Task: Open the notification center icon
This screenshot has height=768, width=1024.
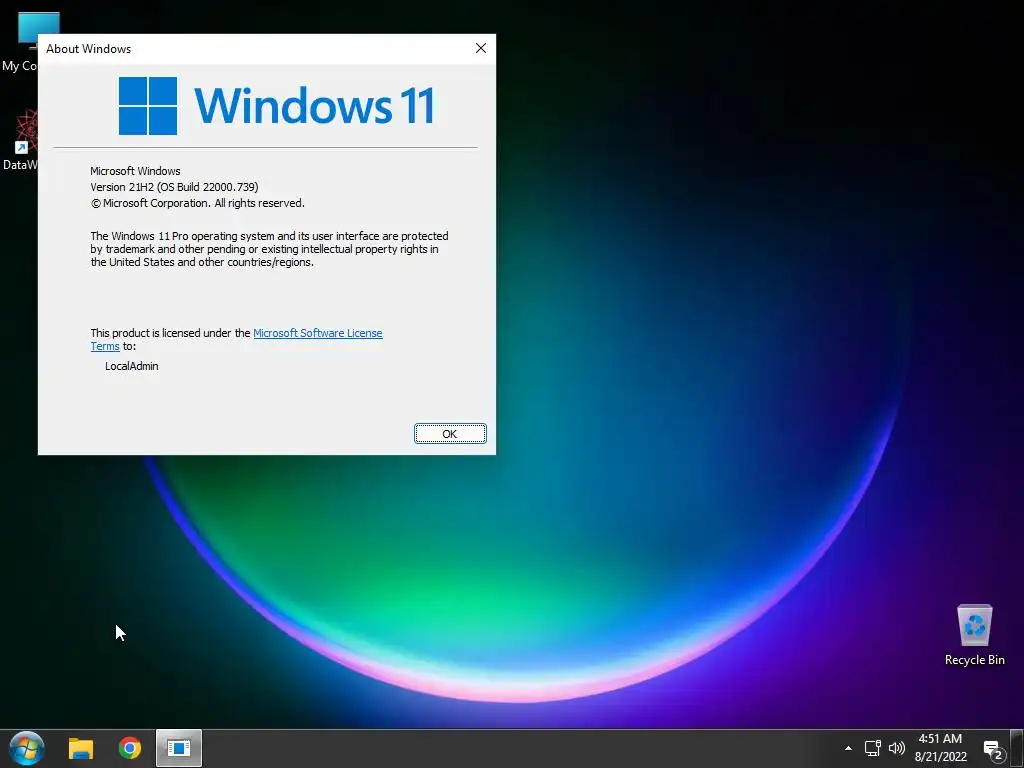Action: point(993,750)
